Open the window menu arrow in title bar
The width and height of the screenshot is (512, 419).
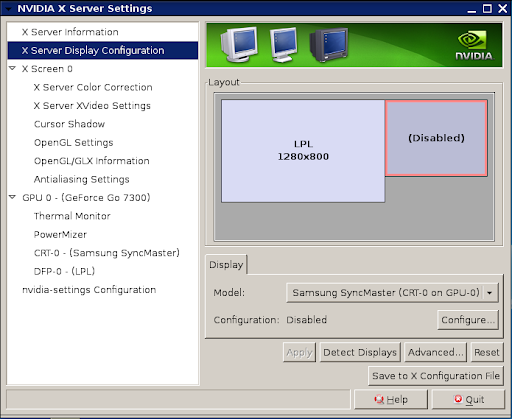(8, 8)
